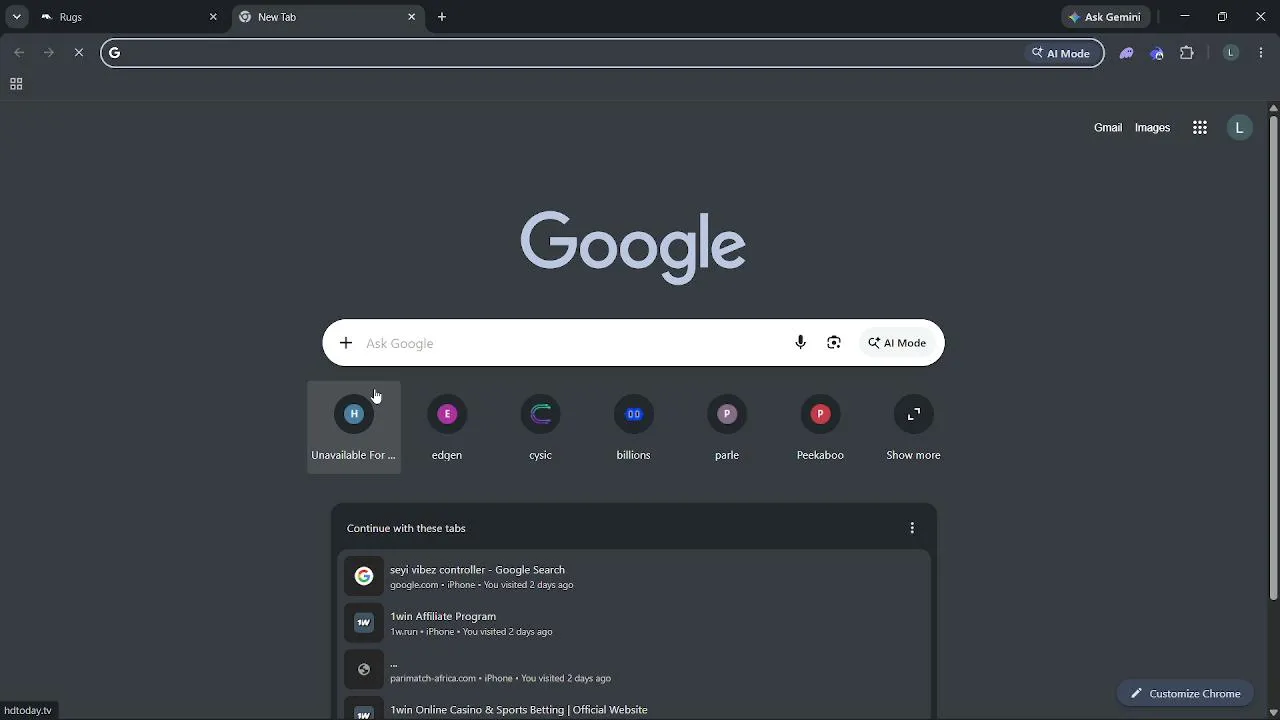Open the Chrome profile L avatar

(x=1231, y=53)
